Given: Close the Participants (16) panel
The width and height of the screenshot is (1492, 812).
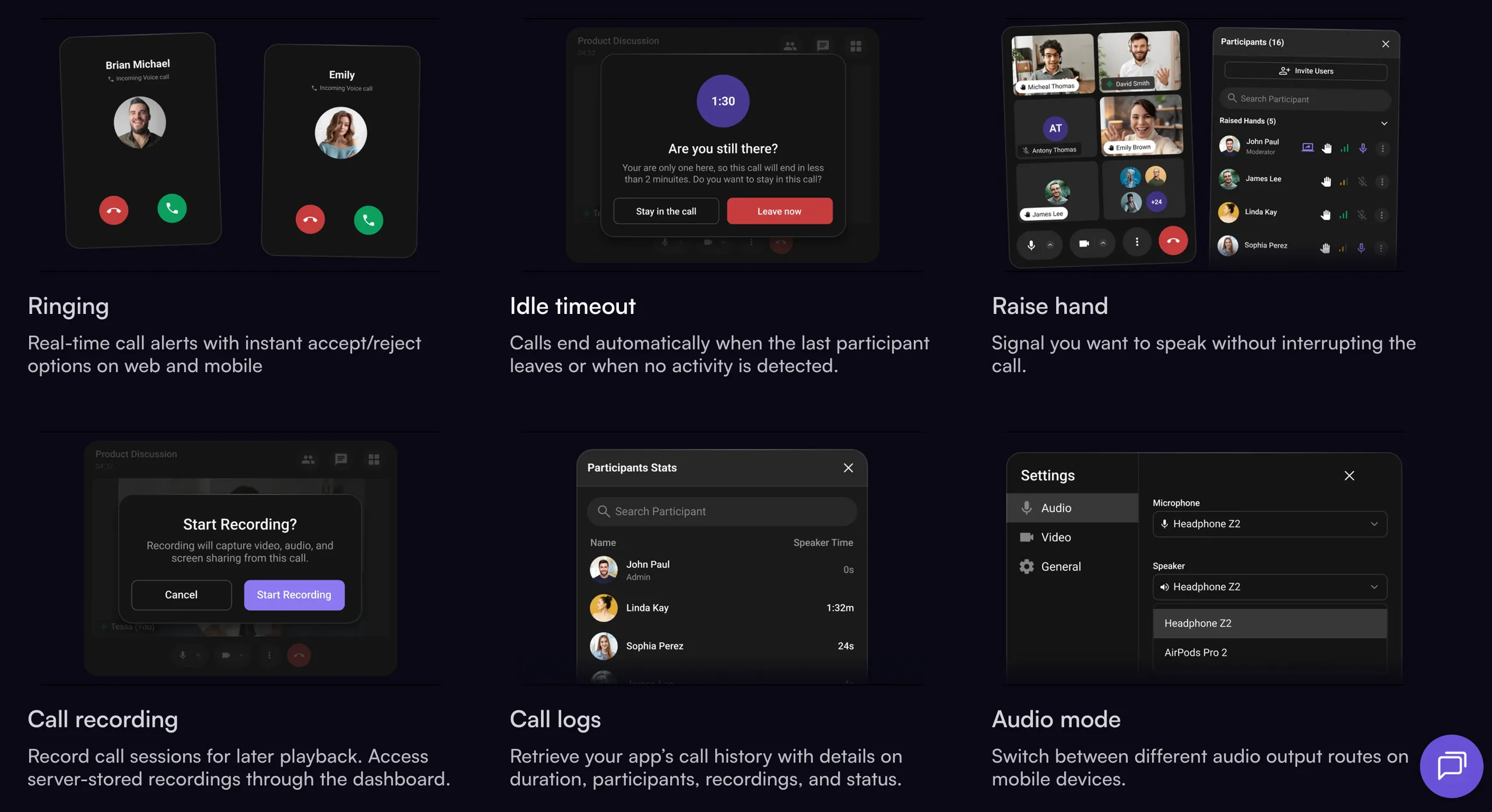Looking at the screenshot, I should click(x=1385, y=44).
